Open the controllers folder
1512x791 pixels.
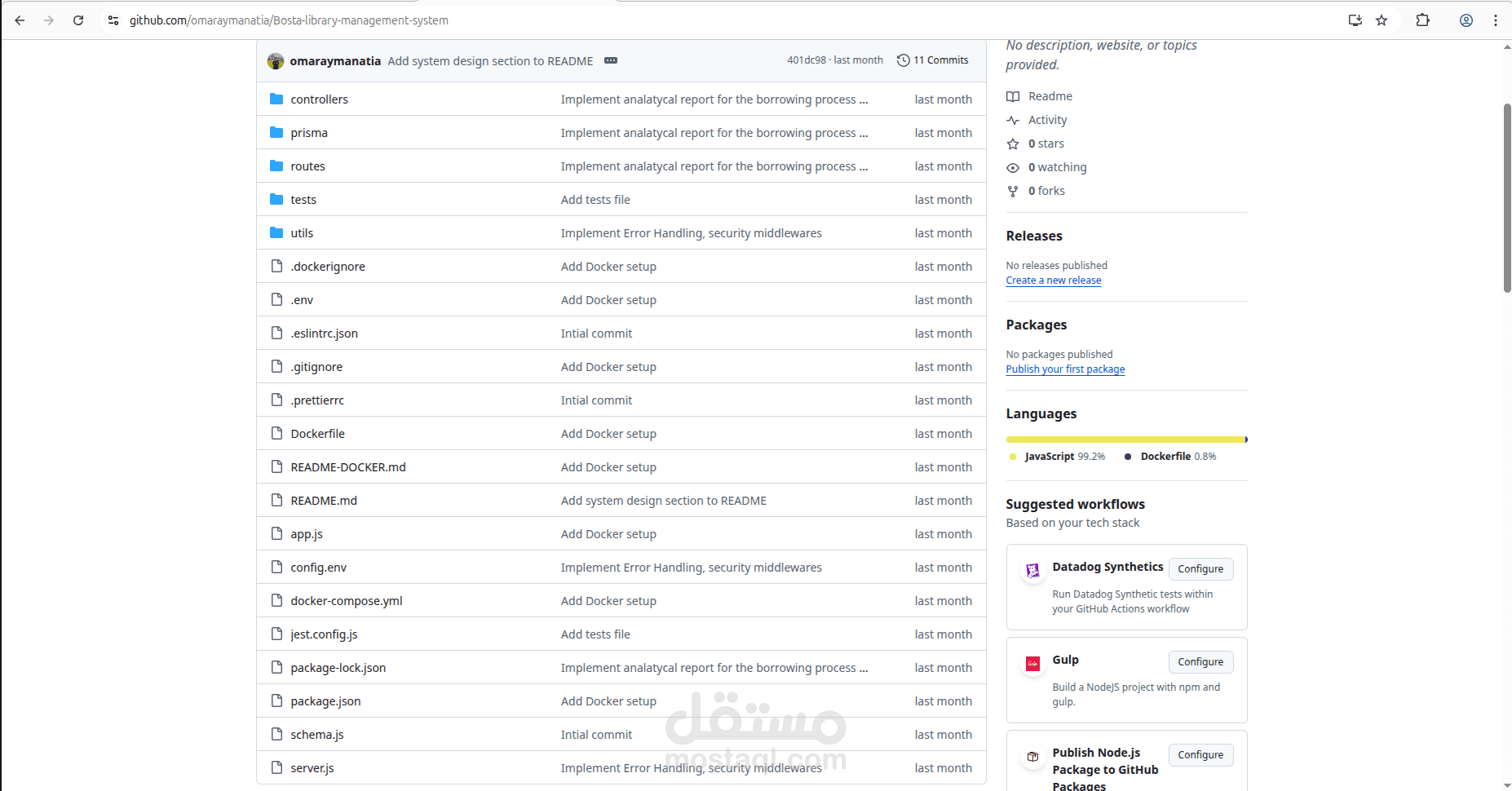pos(320,99)
